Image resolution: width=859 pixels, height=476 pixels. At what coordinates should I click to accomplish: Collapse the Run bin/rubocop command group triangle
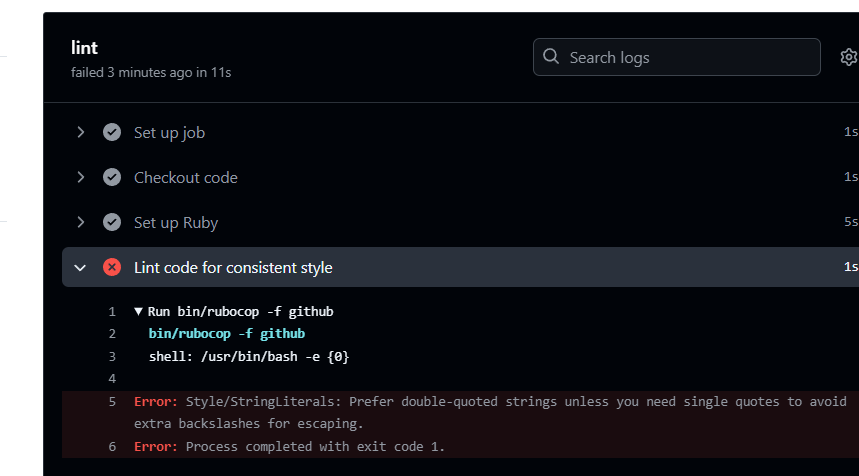pyautogui.click(x=139, y=311)
